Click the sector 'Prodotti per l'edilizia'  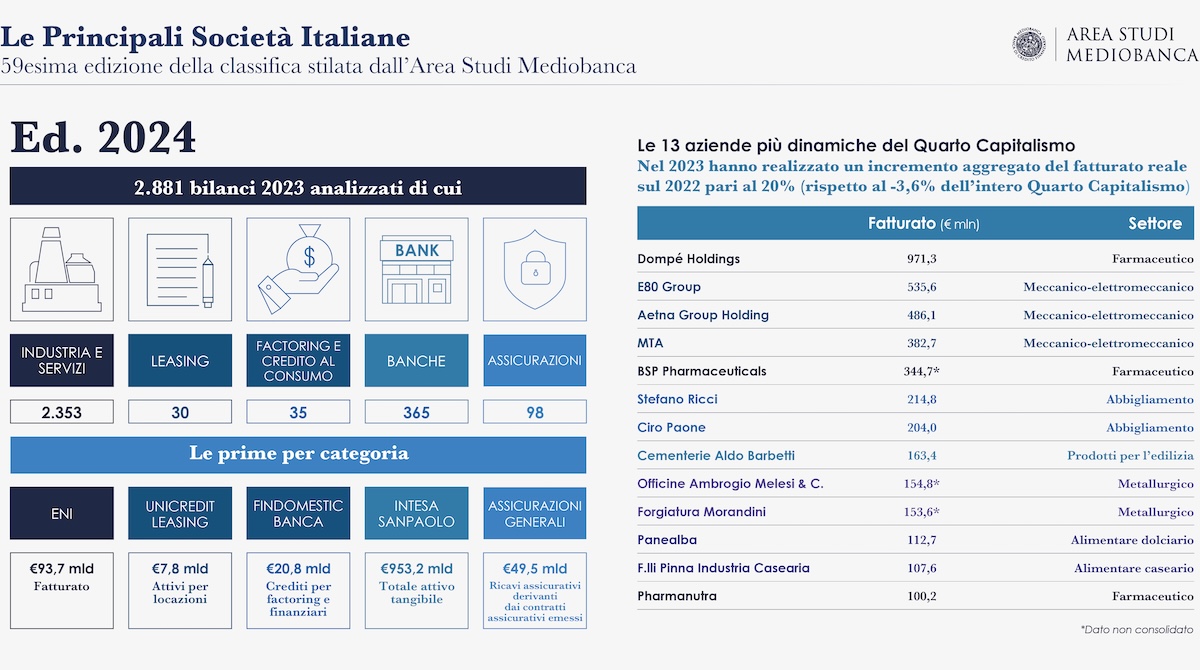(1130, 456)
